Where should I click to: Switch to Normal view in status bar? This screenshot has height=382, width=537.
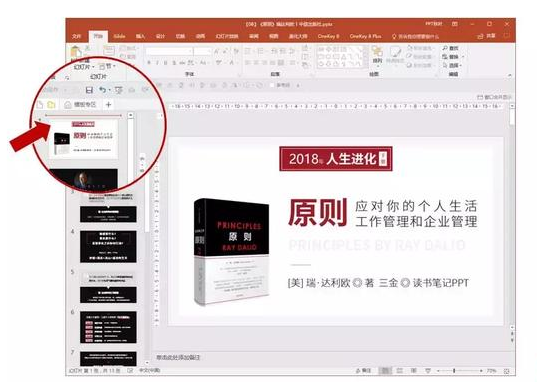385,371
